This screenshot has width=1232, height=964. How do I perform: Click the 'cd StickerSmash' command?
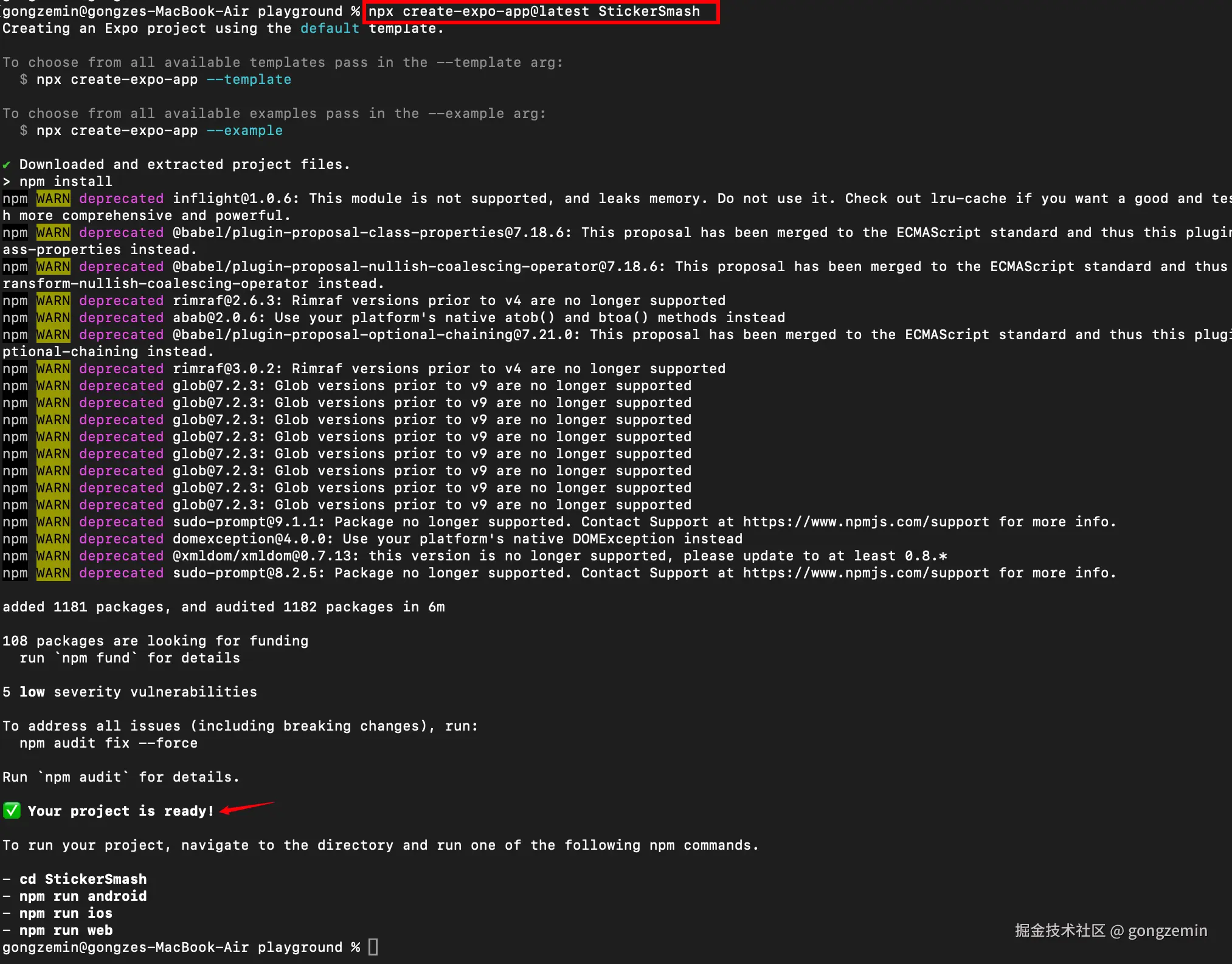(83, 880)
